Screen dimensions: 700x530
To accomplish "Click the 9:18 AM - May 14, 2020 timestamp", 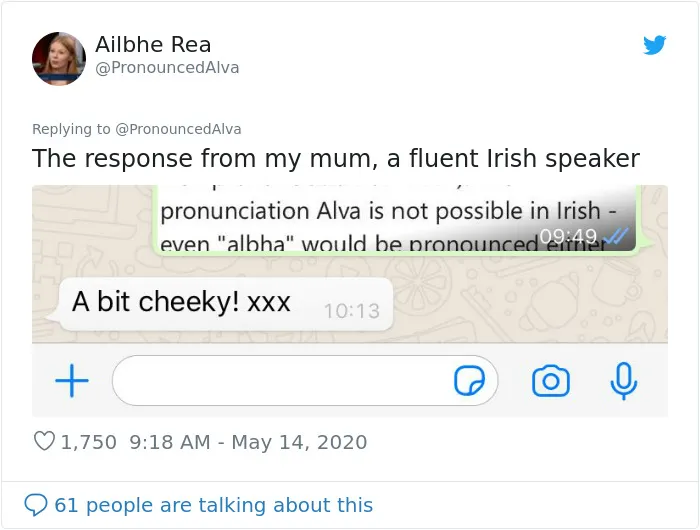I will (x=248, y=442).
